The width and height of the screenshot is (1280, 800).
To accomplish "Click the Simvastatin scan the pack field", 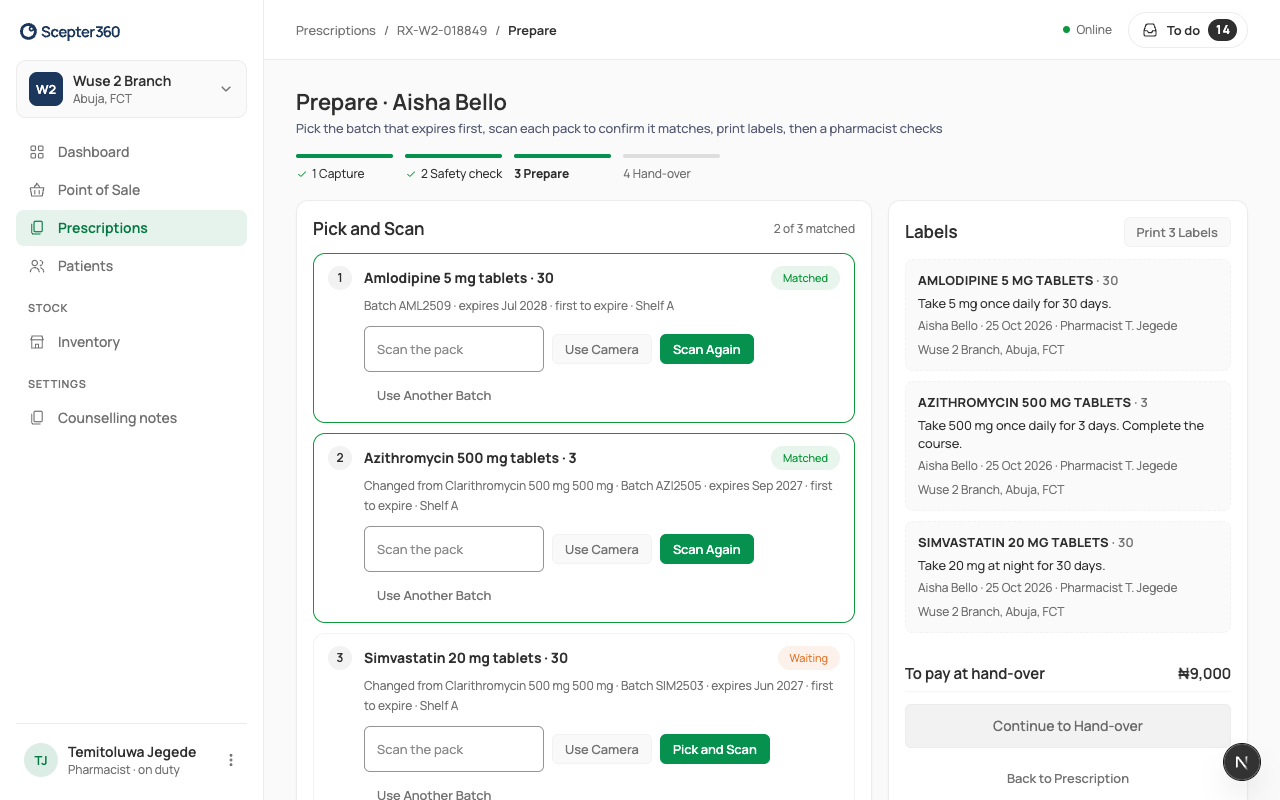I will point(454,749).
